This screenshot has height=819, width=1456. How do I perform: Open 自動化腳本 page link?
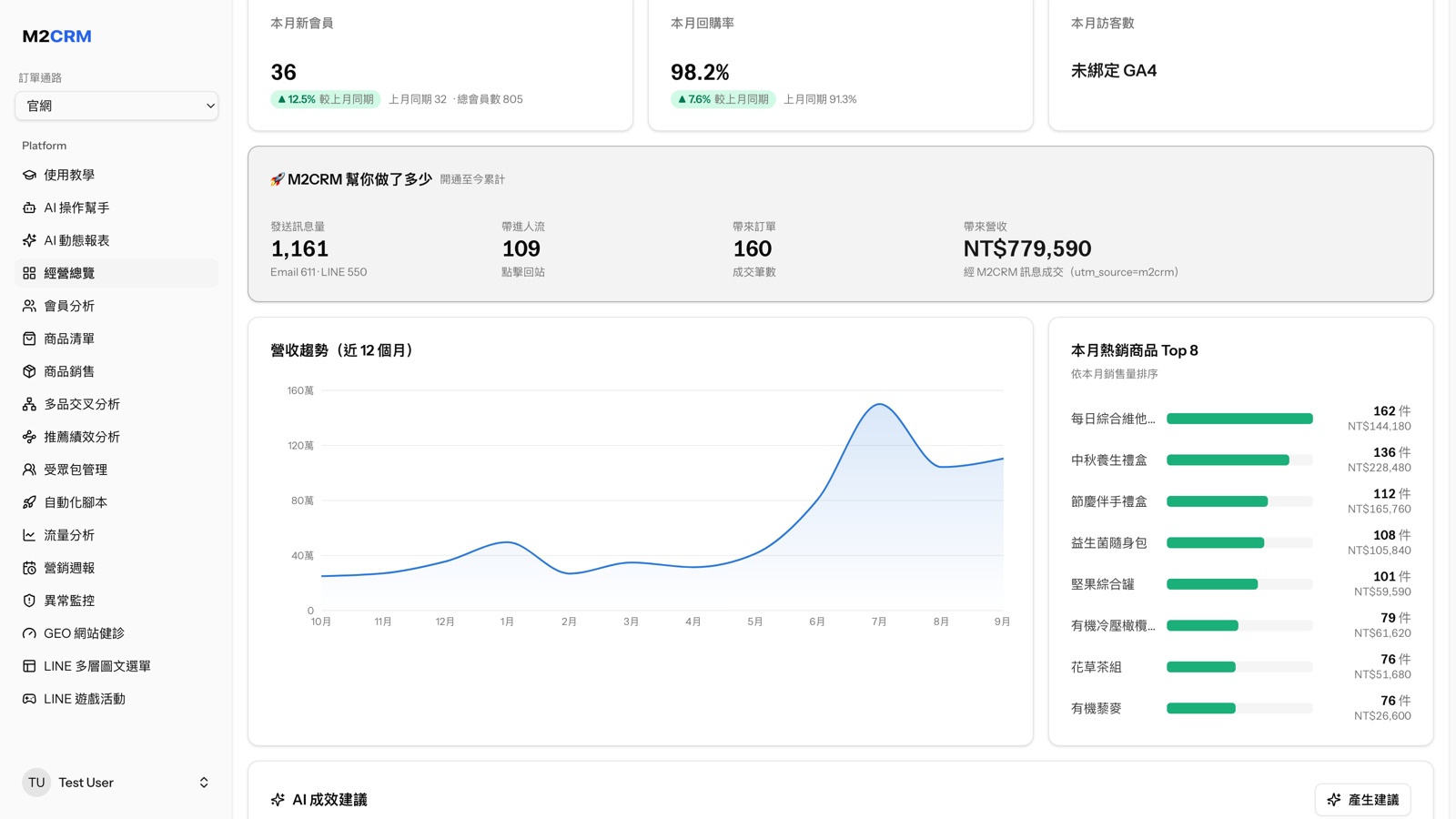116,502
